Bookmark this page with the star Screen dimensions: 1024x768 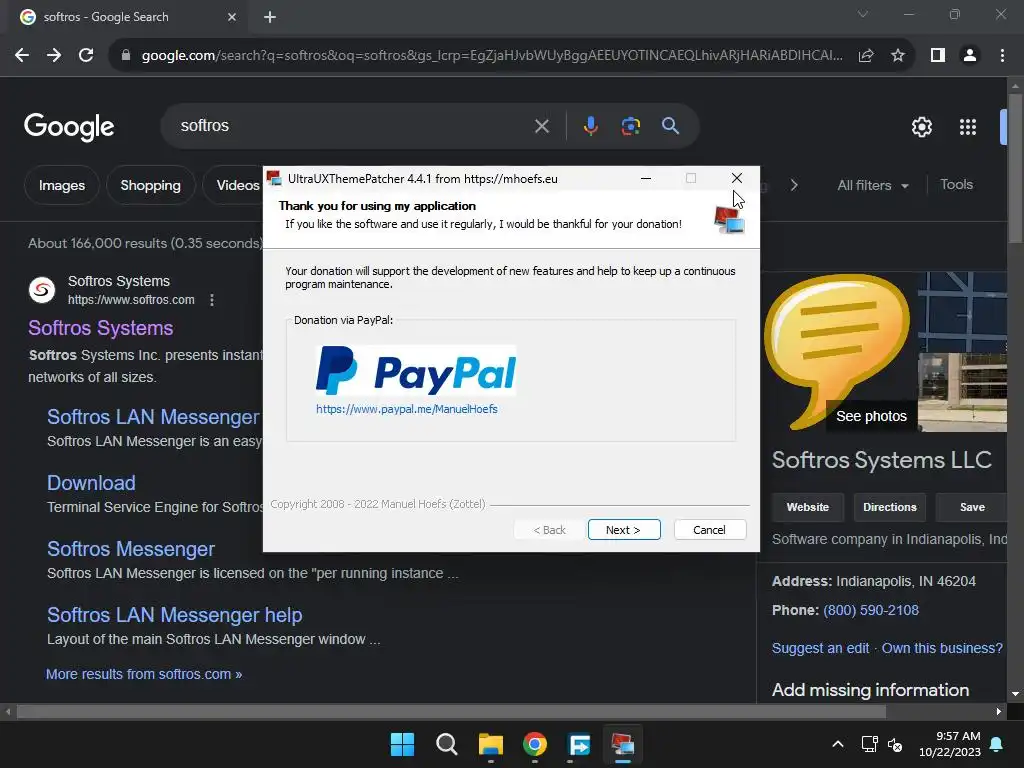(898, 56)
